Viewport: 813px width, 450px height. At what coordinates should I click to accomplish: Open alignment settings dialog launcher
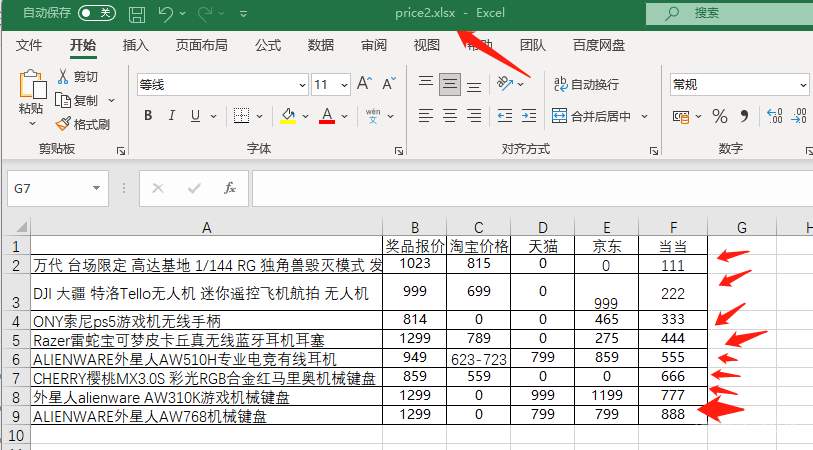click(x=653, y=151)
